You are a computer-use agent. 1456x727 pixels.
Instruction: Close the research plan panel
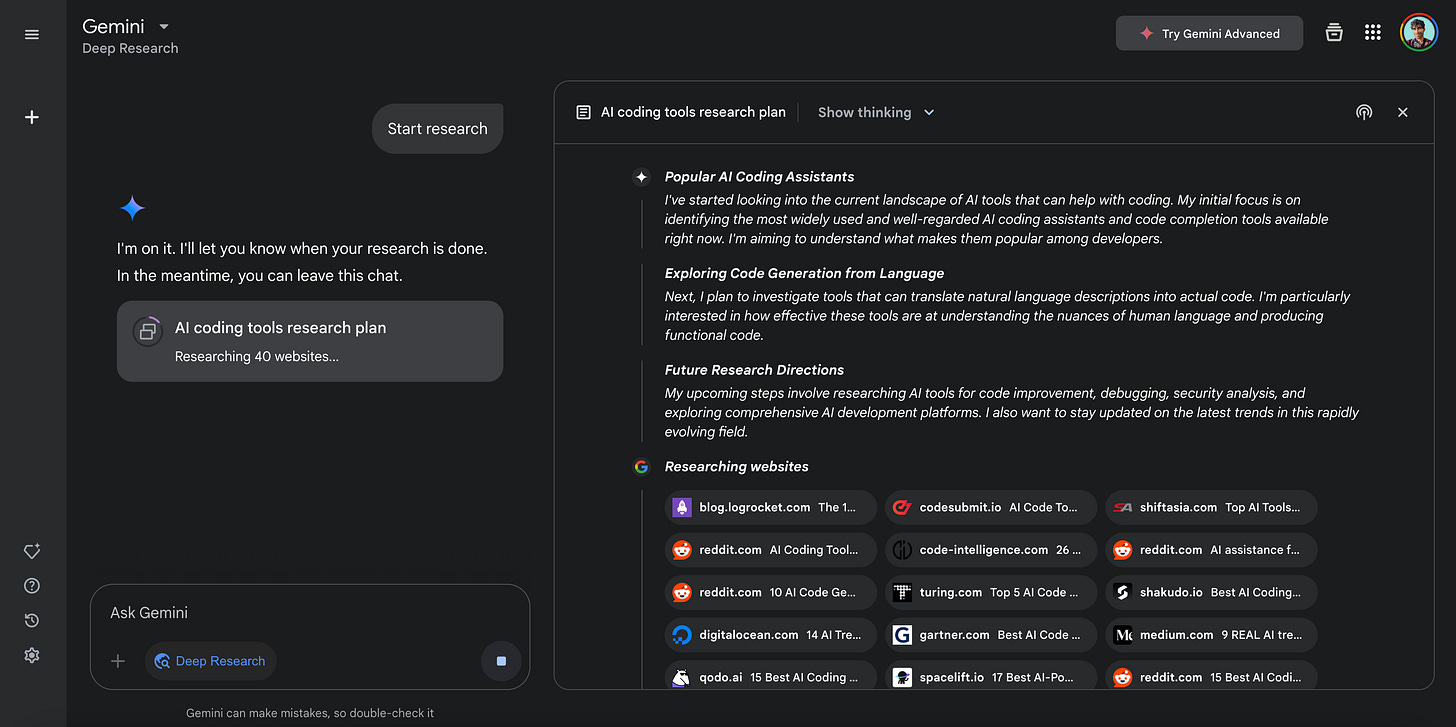(x=1403, y=112)
